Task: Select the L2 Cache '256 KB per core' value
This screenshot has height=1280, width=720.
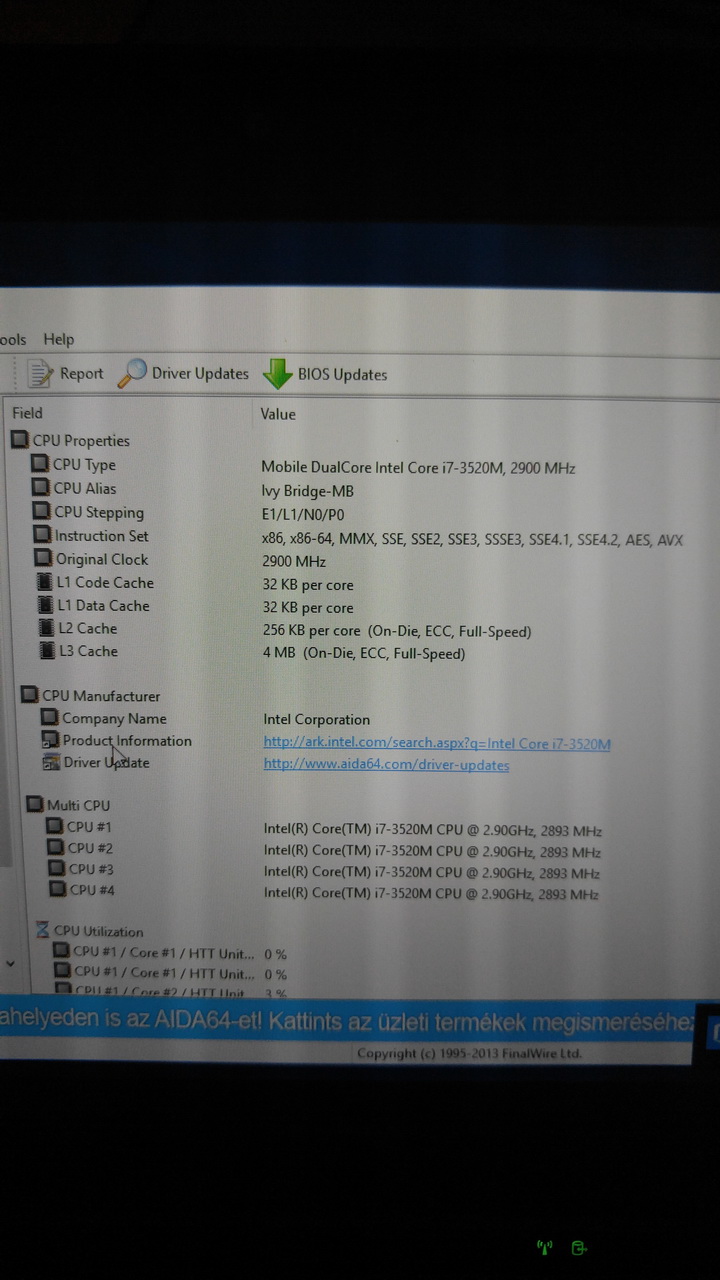Action: point(397,631)
